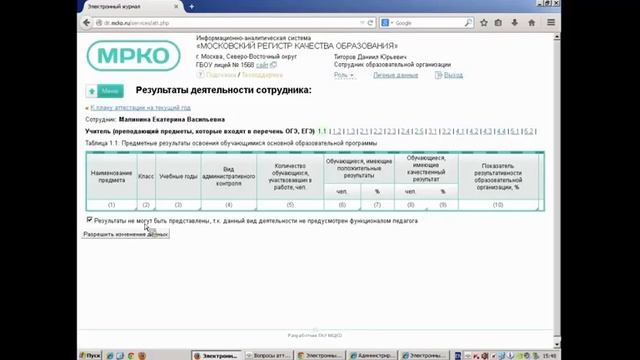640x360 pixels.
Task: Open the green Меню button
Action: coord(110,91)
